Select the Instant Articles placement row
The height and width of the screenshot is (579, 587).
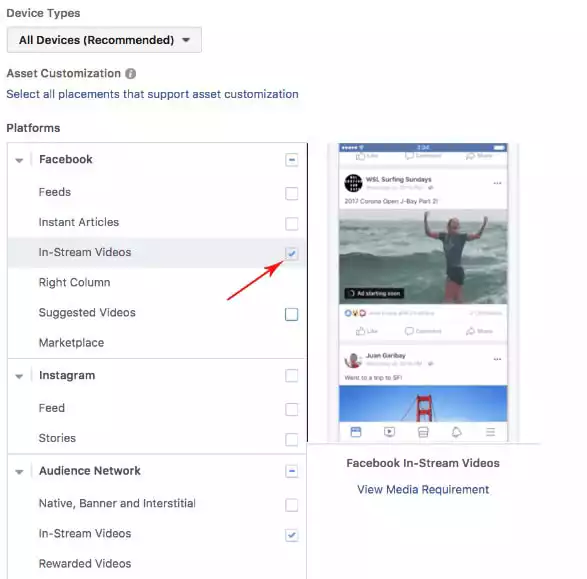[x=157, y=222]
